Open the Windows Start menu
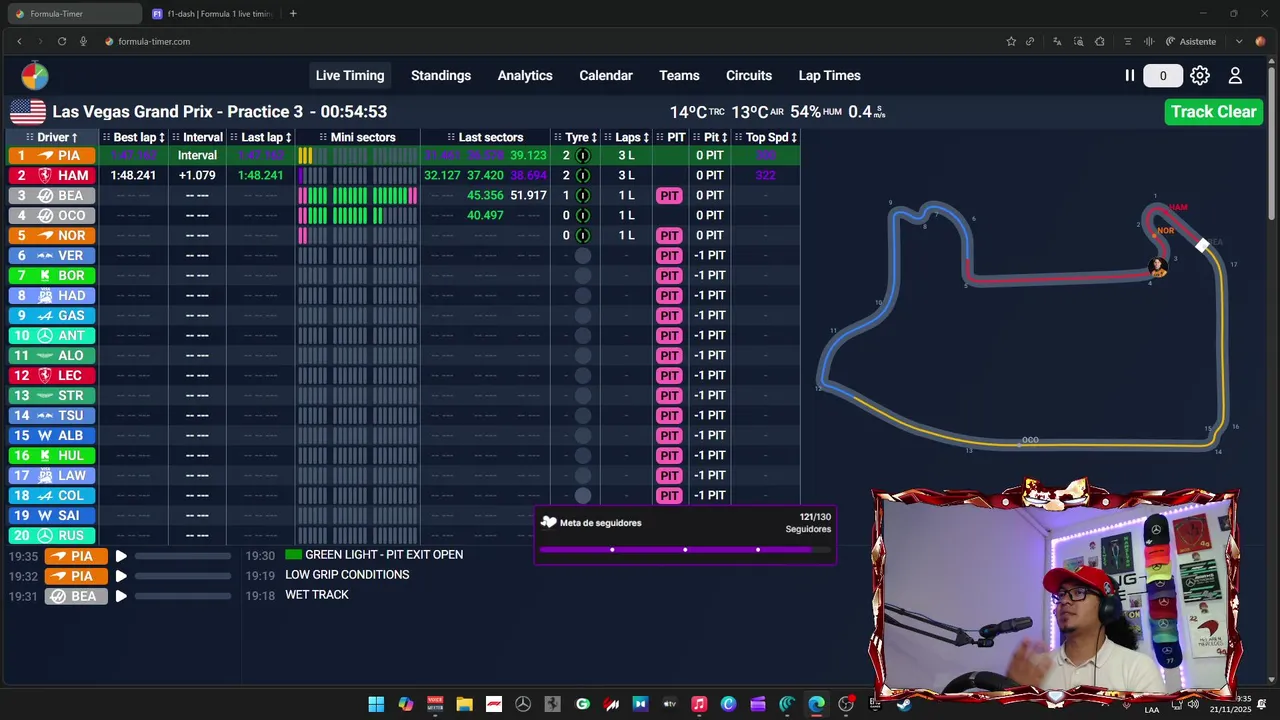This screenshot has width=1280, height=720. pyautogui.click(x=376, y=704)
